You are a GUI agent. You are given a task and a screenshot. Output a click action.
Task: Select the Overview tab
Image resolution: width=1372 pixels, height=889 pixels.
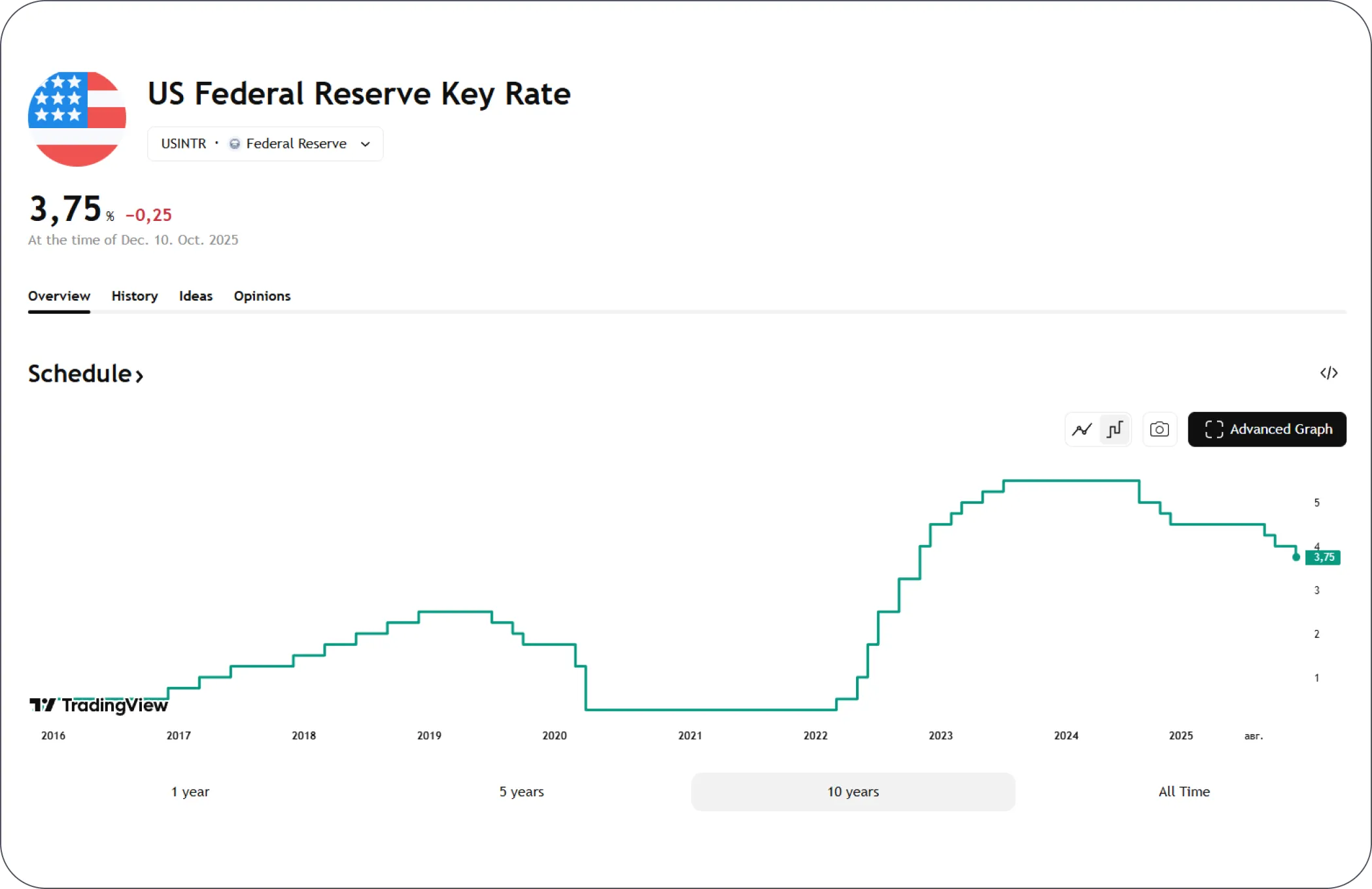[59, 296]
